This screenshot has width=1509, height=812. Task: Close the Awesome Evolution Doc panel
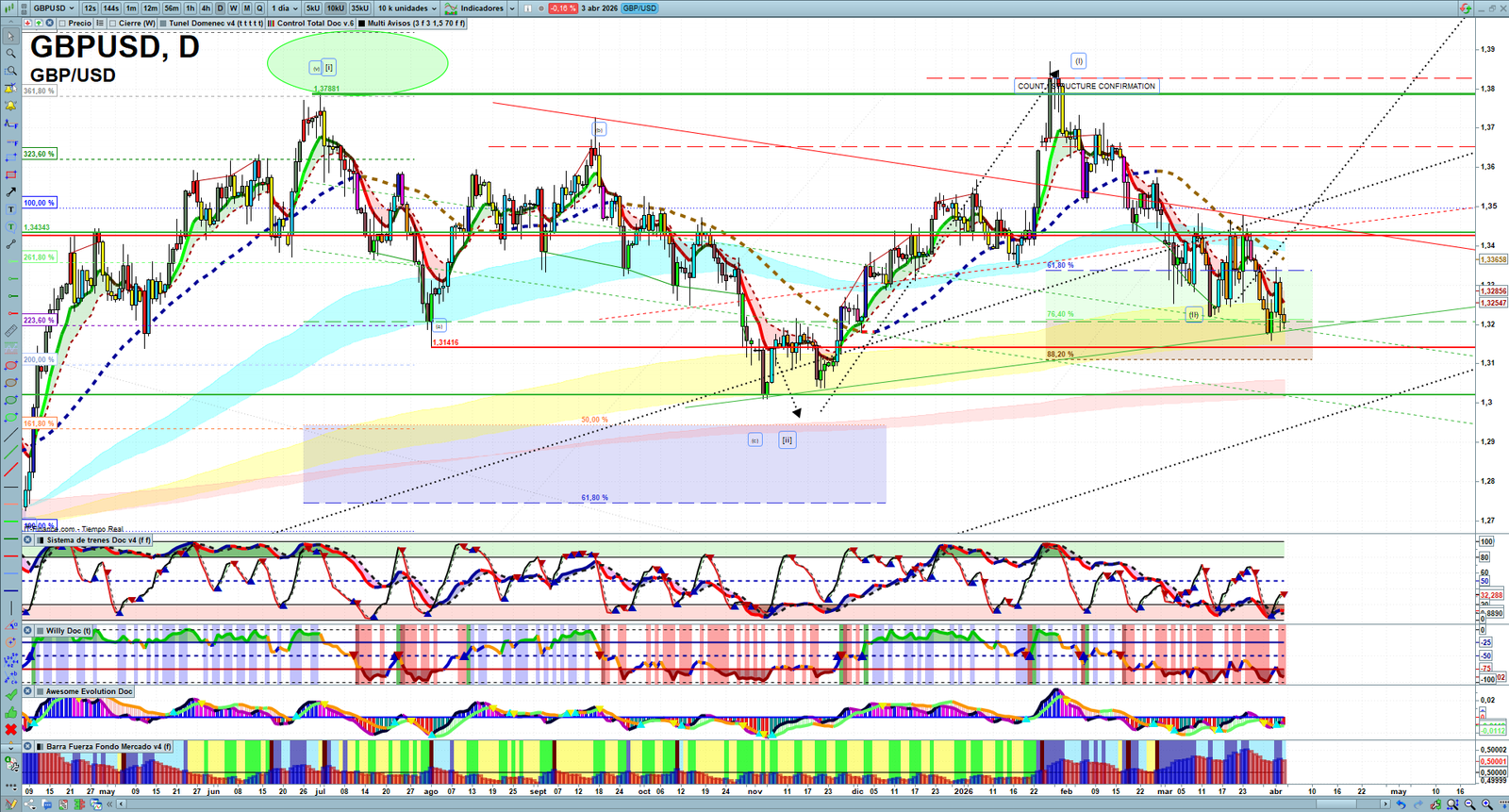[x=28, y=691]
